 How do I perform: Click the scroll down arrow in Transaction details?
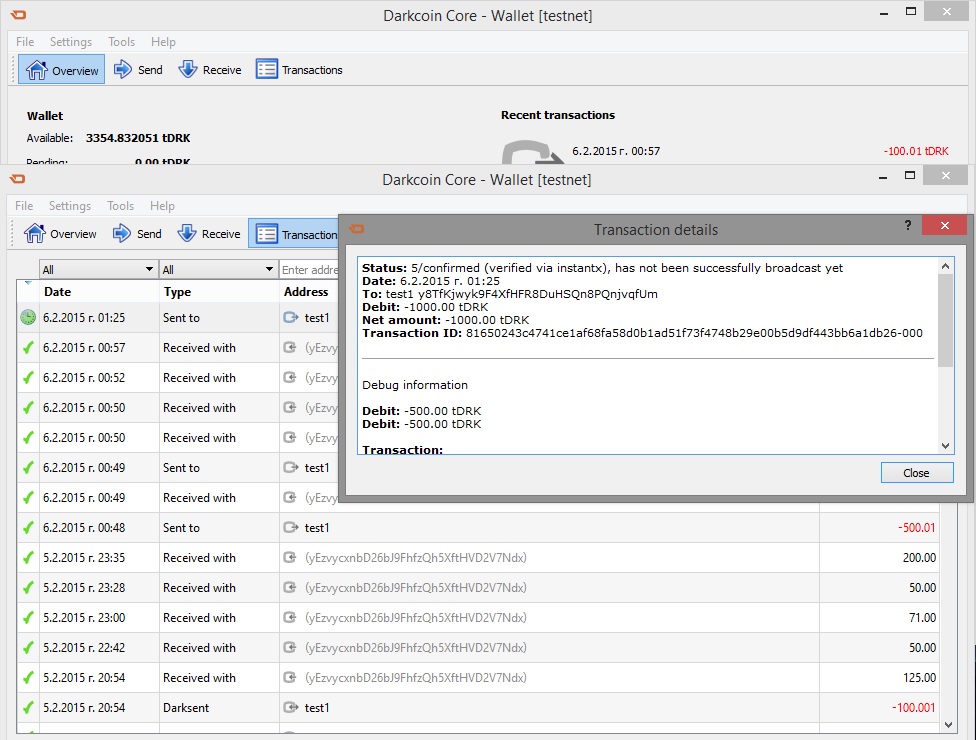[x=946, y=446]
